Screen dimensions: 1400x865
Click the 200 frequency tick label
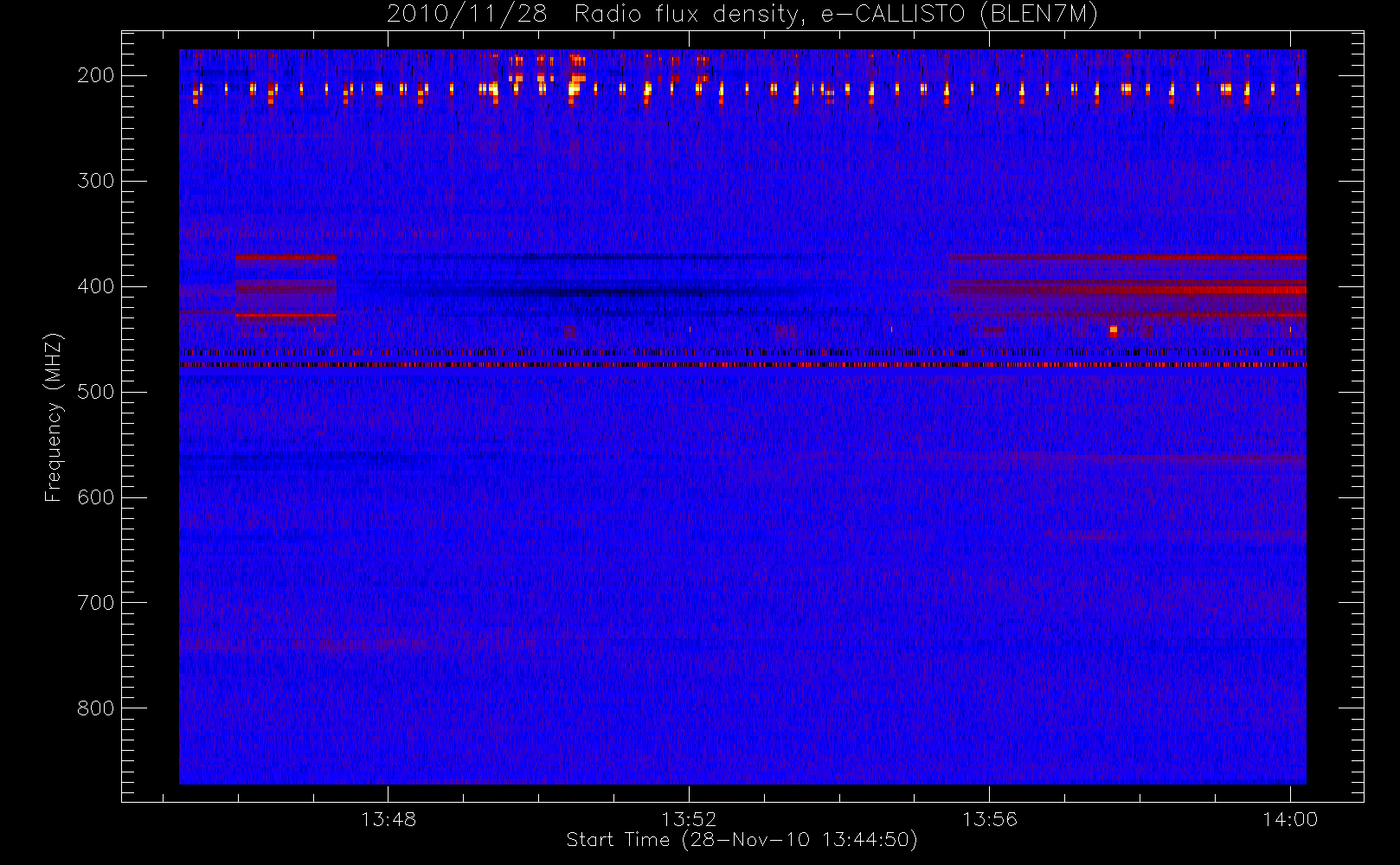[96, 75]
